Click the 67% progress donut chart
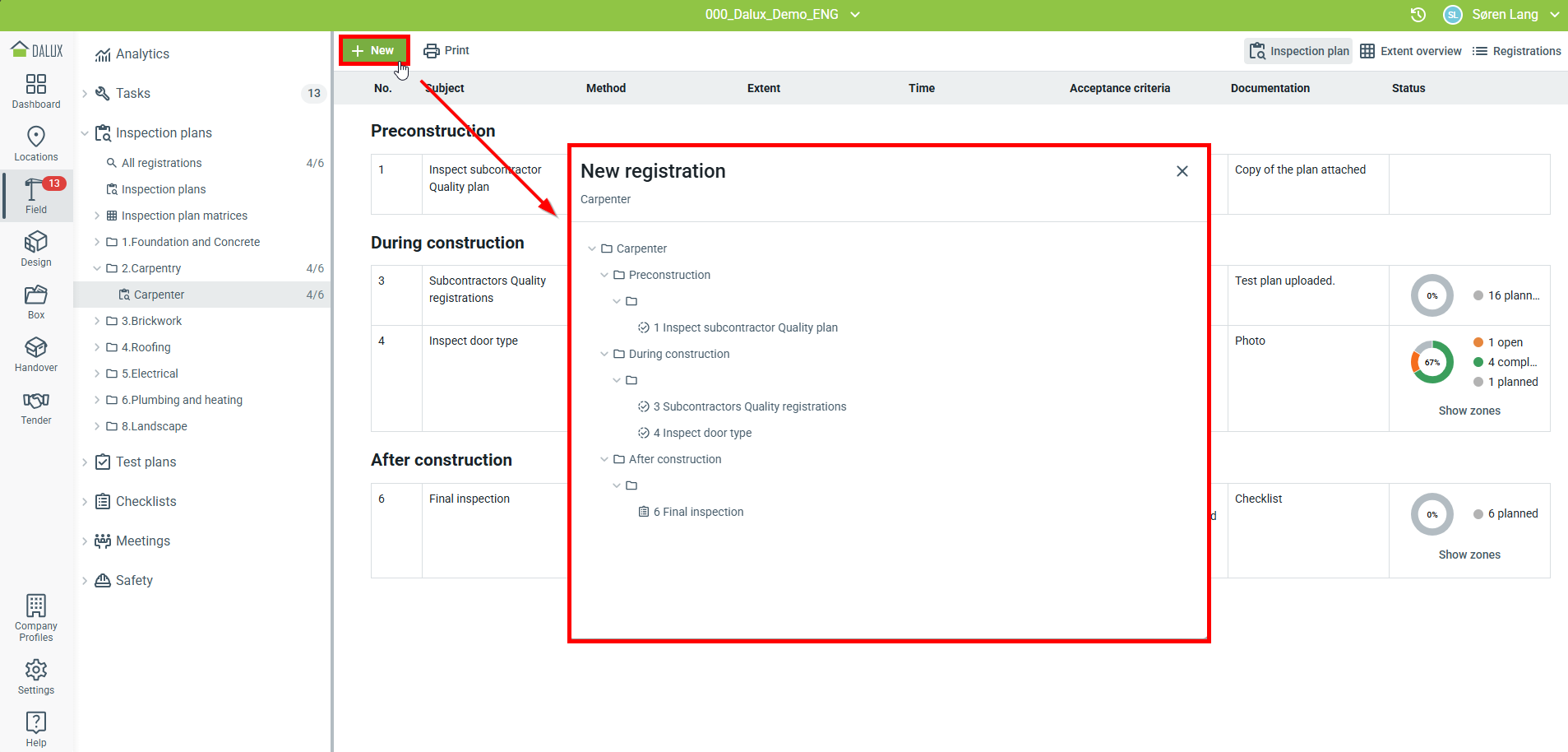Screen dimensions: 1568x752 [1432, 362]
